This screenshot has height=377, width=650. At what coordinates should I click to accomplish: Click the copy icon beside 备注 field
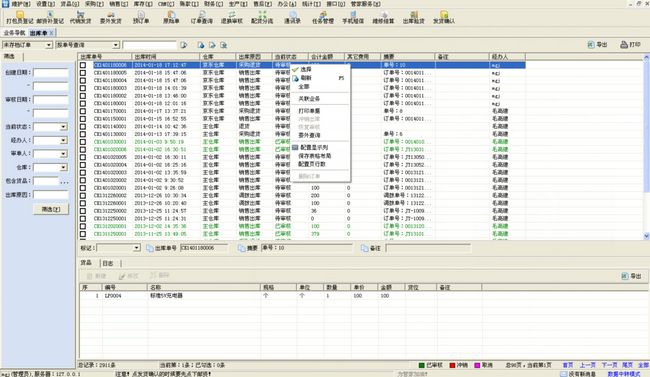click(364, 248)
